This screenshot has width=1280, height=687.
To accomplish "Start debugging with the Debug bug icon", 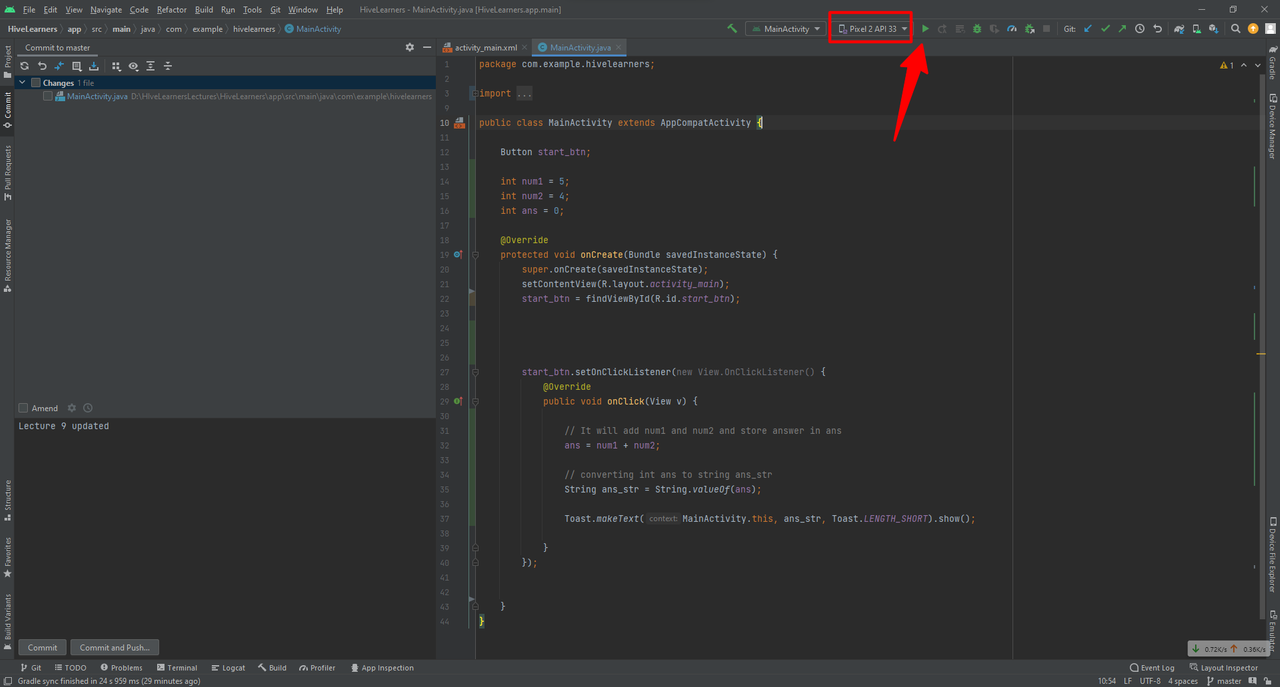I will (x=977, y=29).
